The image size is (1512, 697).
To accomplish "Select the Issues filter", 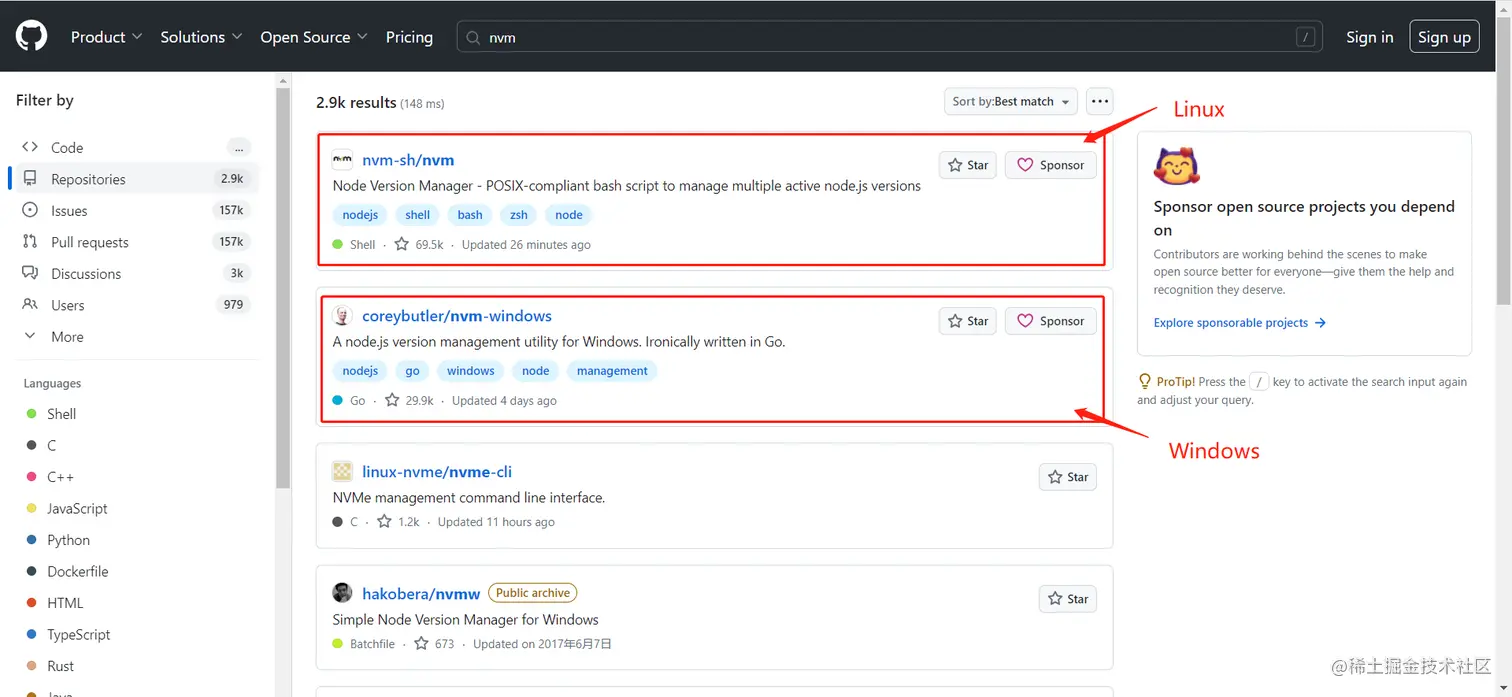I will (134, 210).
